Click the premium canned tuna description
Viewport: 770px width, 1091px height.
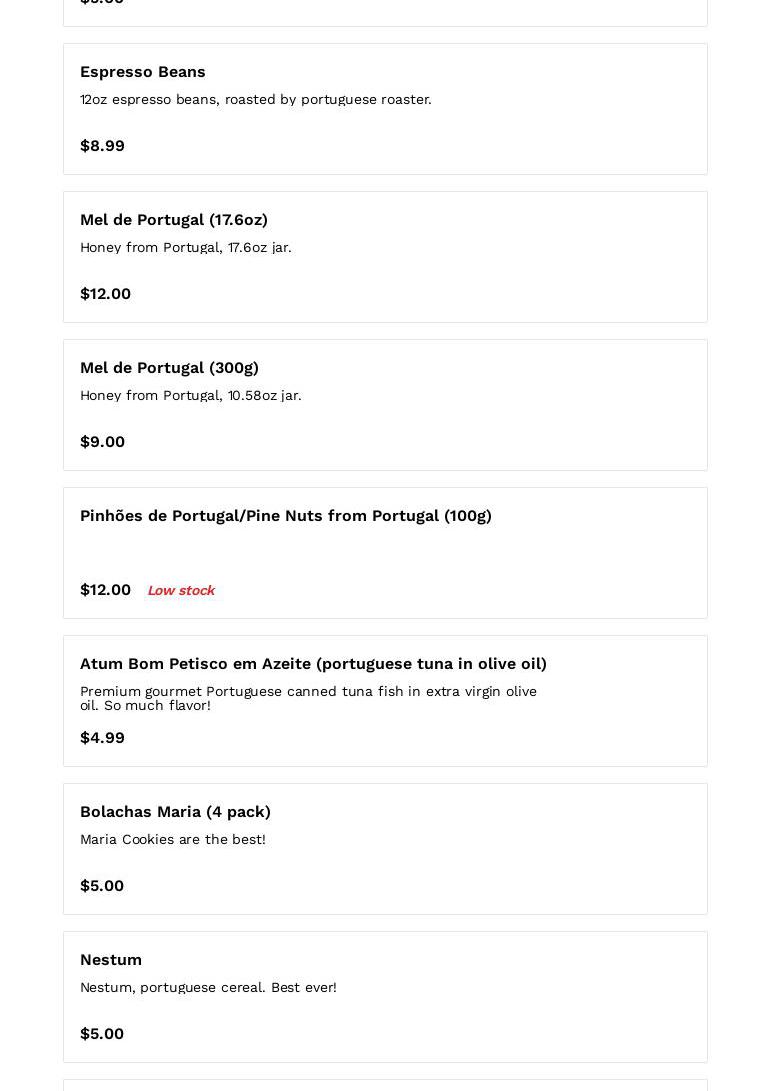[308, 698]
